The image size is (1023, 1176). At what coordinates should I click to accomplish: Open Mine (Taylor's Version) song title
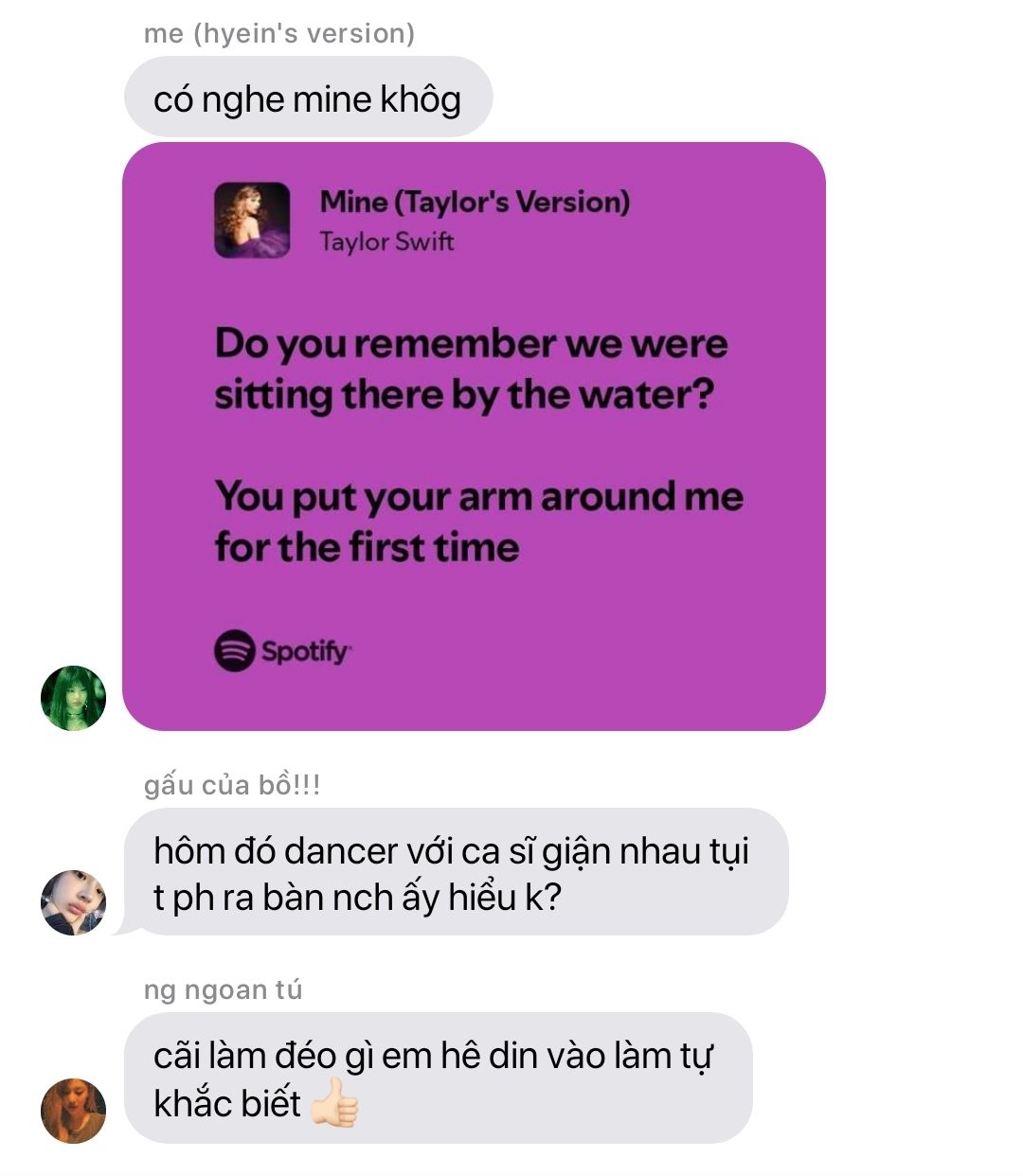pos(475,202)
